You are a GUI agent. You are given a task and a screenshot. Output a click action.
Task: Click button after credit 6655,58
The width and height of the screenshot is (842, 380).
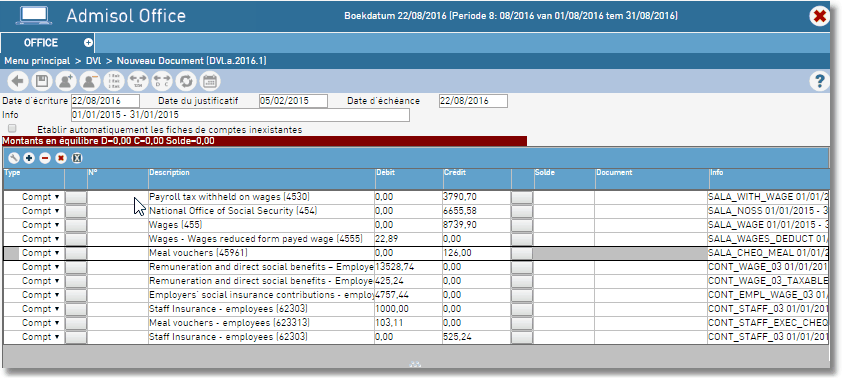(x=522, y=211)
